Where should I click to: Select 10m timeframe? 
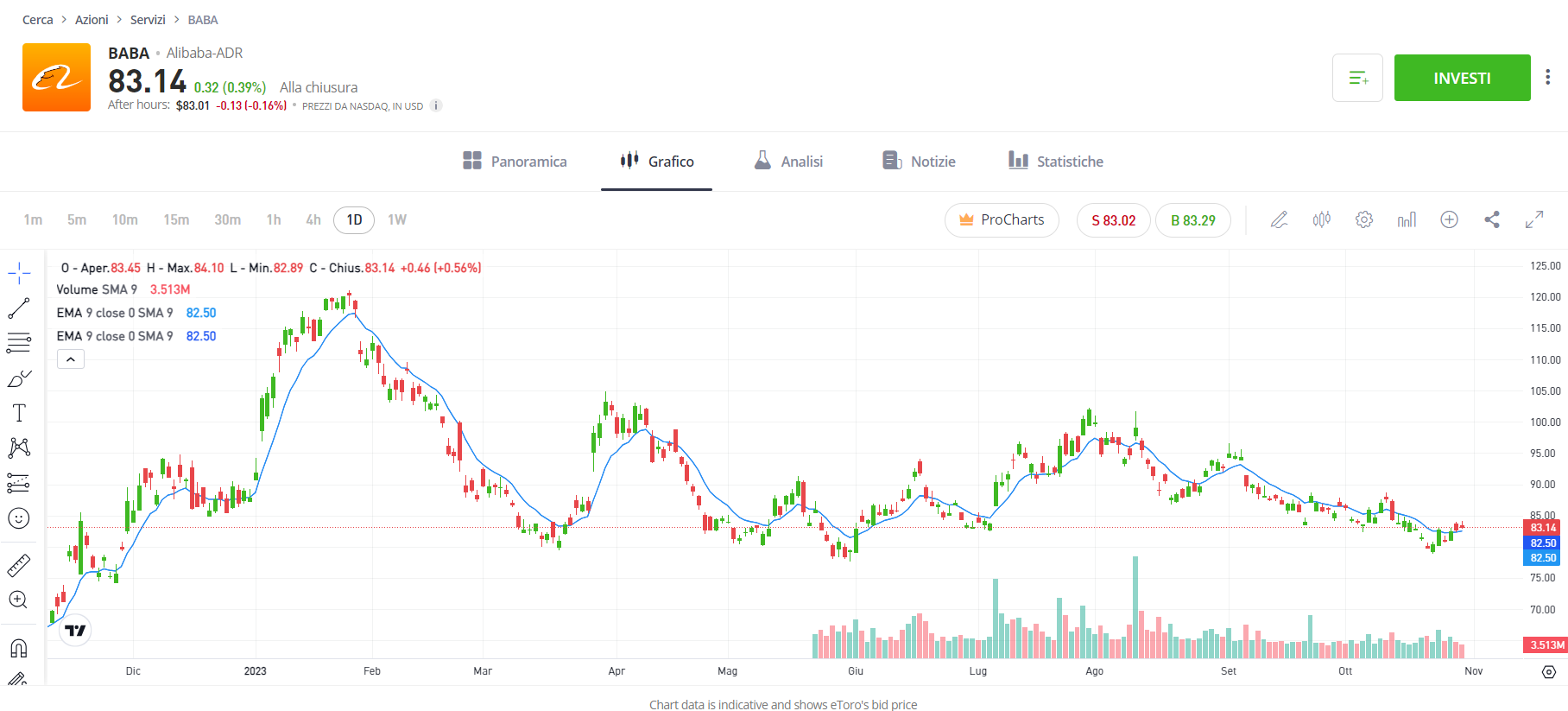[x=125, y=219]
